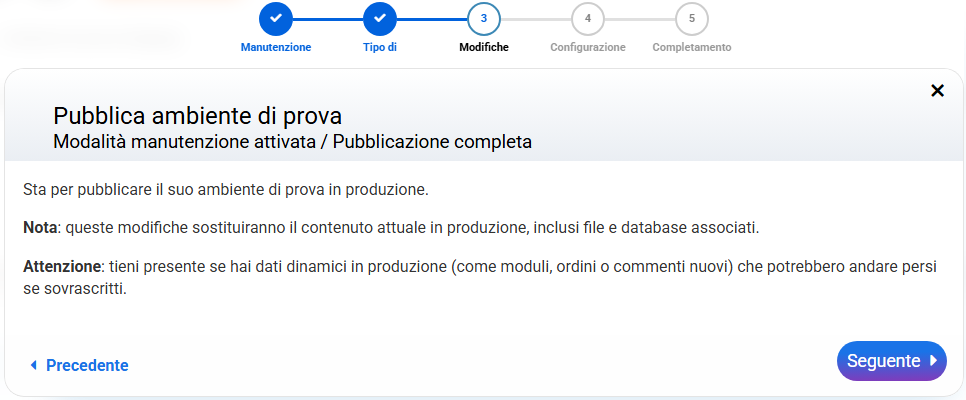Image resolution: width=966 pixels, height=400 pixels.
Task: Select step circle number 4
Action: click(x=588, y=18)
